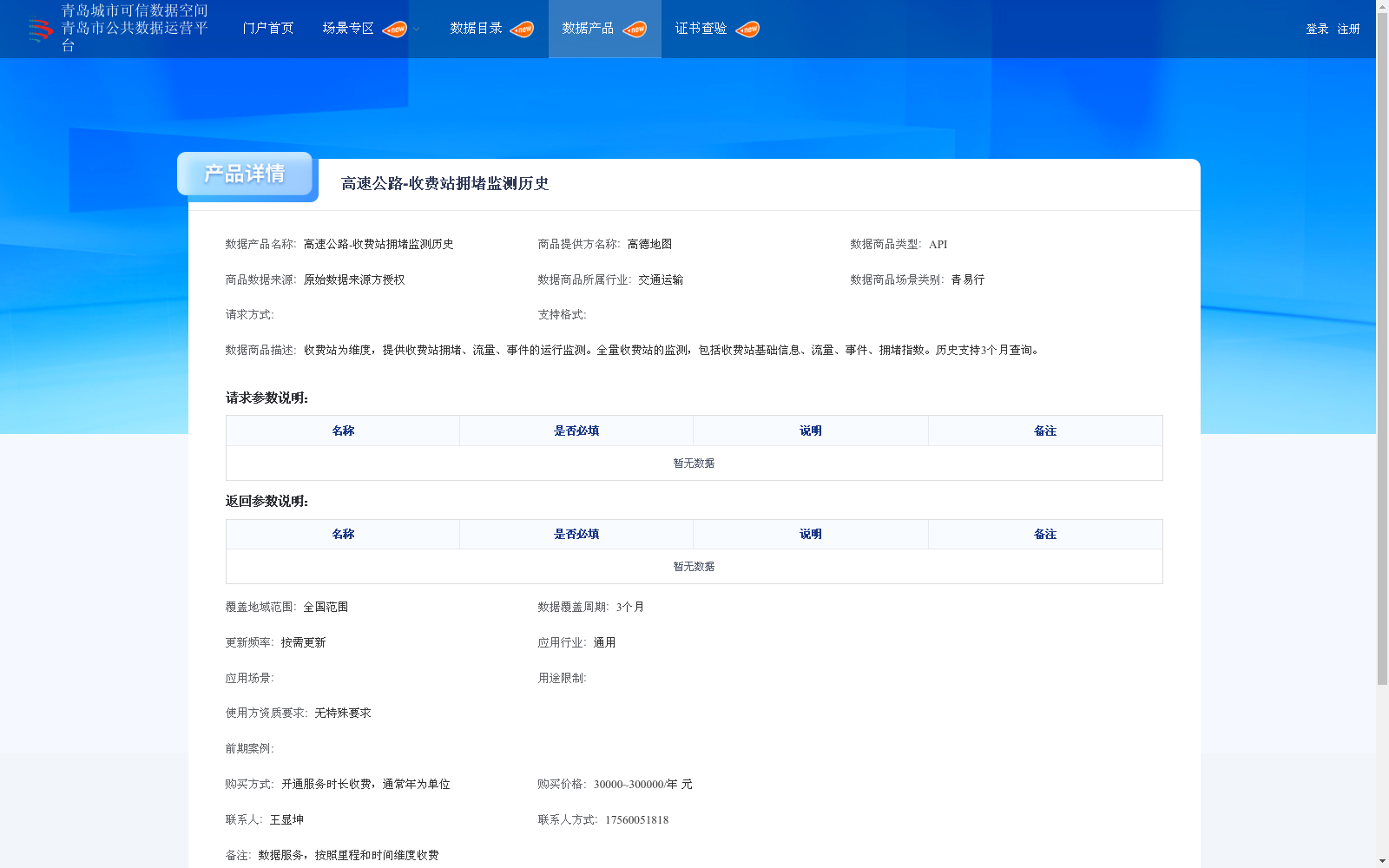
Task: Click the "new" badge beside 场景专区
Action: (395, 29)
